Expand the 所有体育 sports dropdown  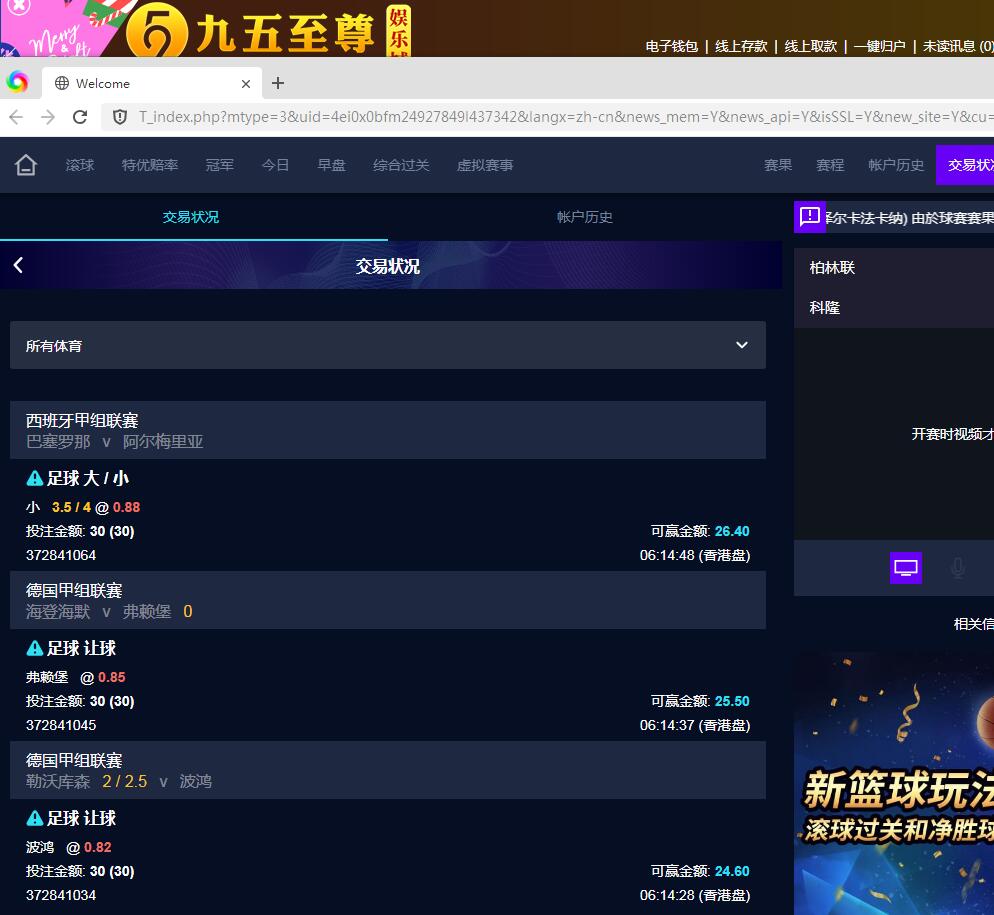click(x=388, y=345)
